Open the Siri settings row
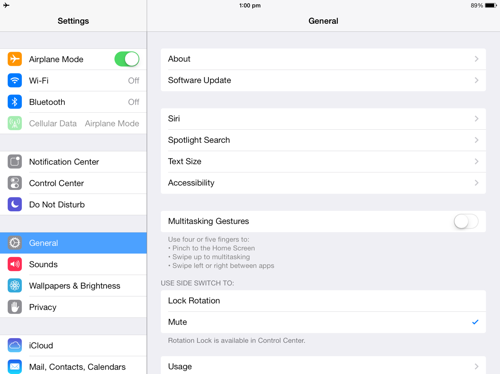This screenshot has width=500, height=374. [323, 119]
